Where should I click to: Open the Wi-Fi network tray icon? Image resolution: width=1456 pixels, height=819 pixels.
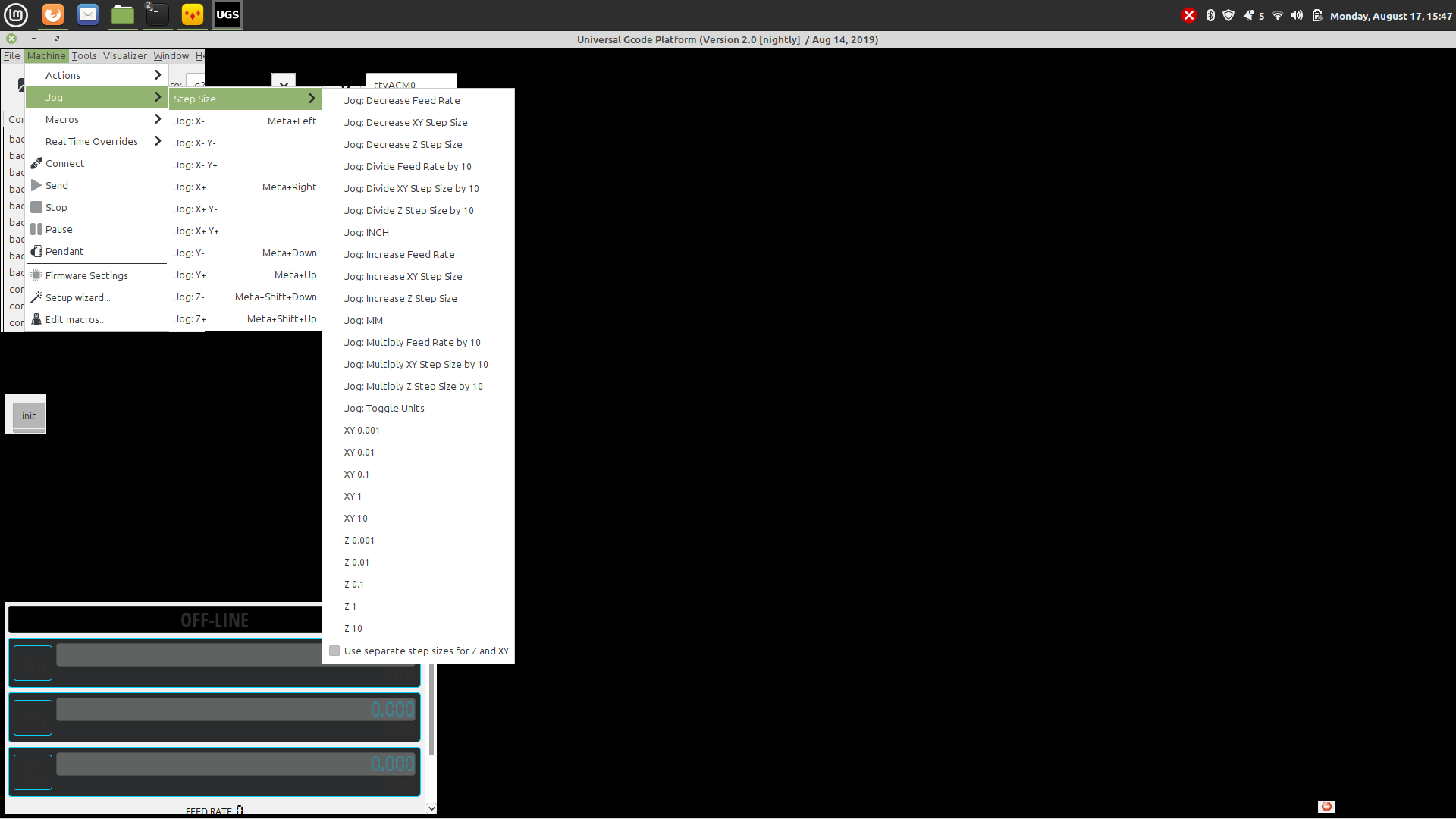pyautogui.click(x=1278, y=15)
